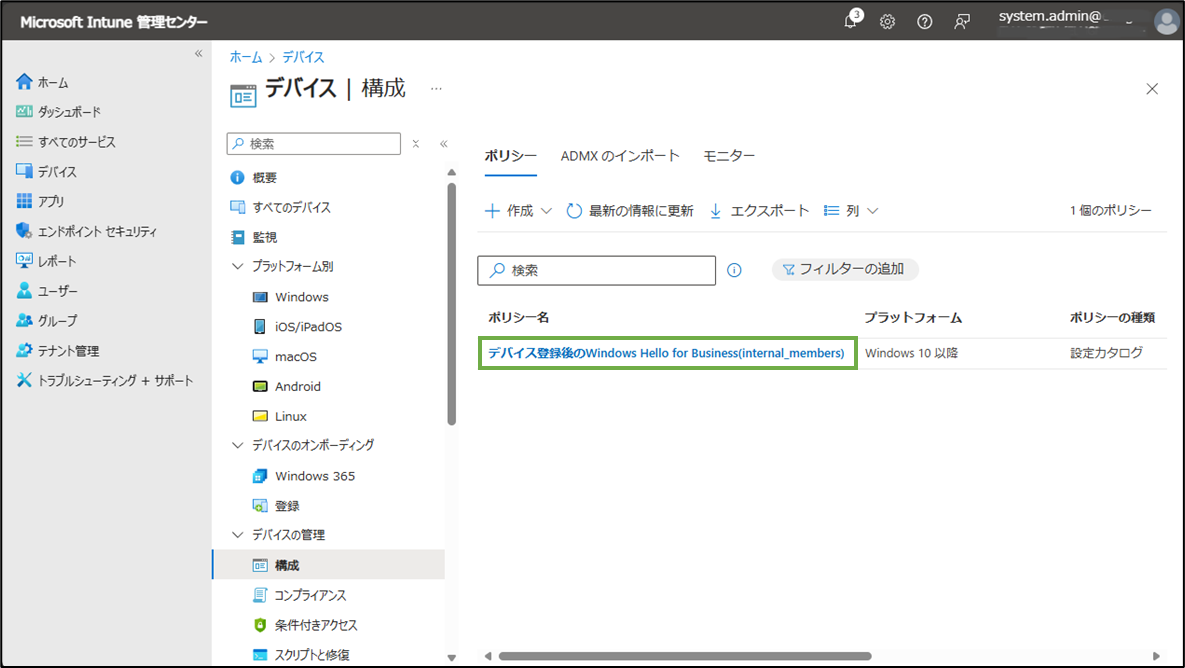Sort by プラットフォーム column header
This screenshot has height=668, width=1185.
[913, 317]
